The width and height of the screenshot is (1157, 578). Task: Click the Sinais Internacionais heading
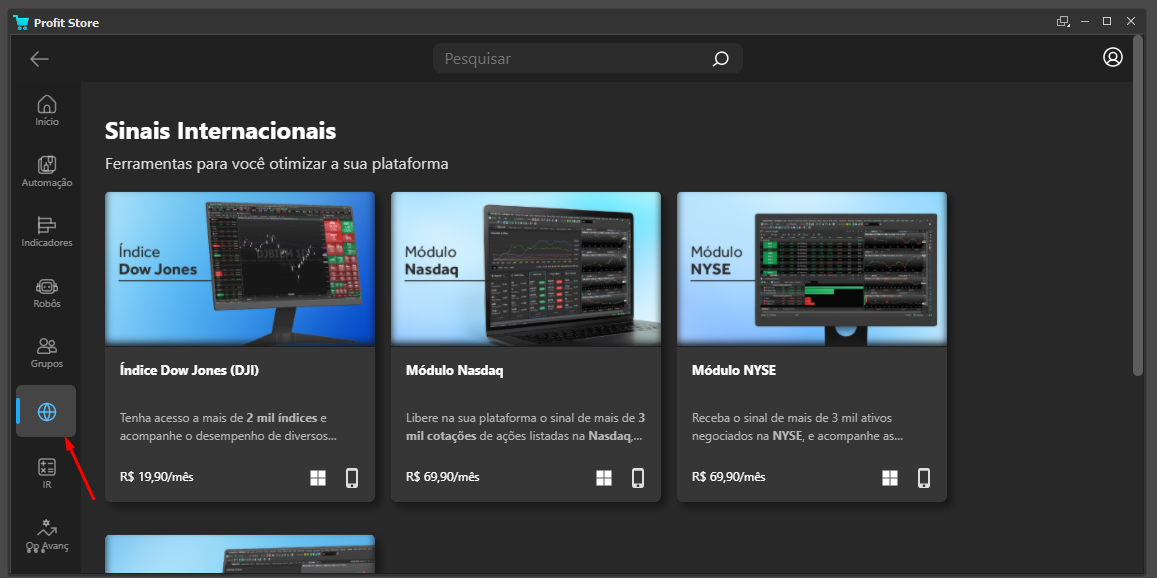tap(221, 131)
